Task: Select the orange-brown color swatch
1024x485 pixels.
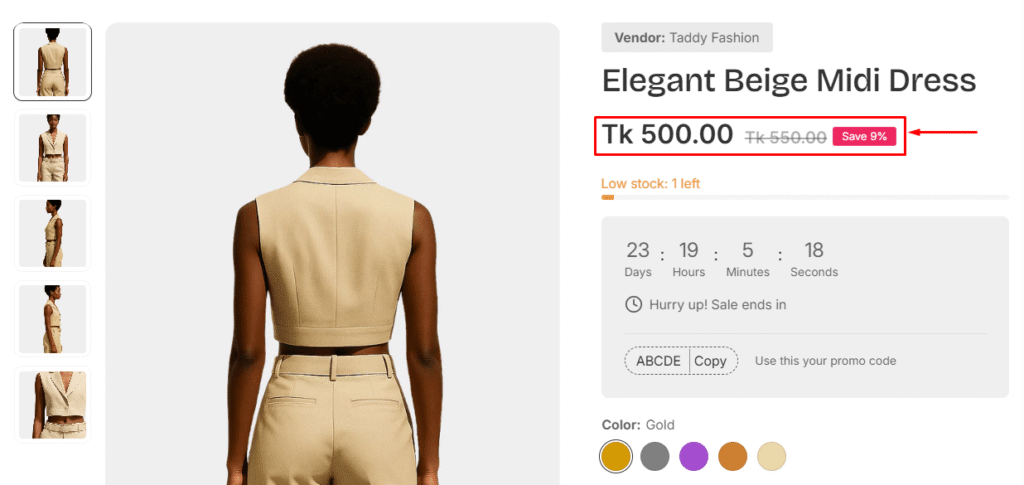Action: [733, 456]
